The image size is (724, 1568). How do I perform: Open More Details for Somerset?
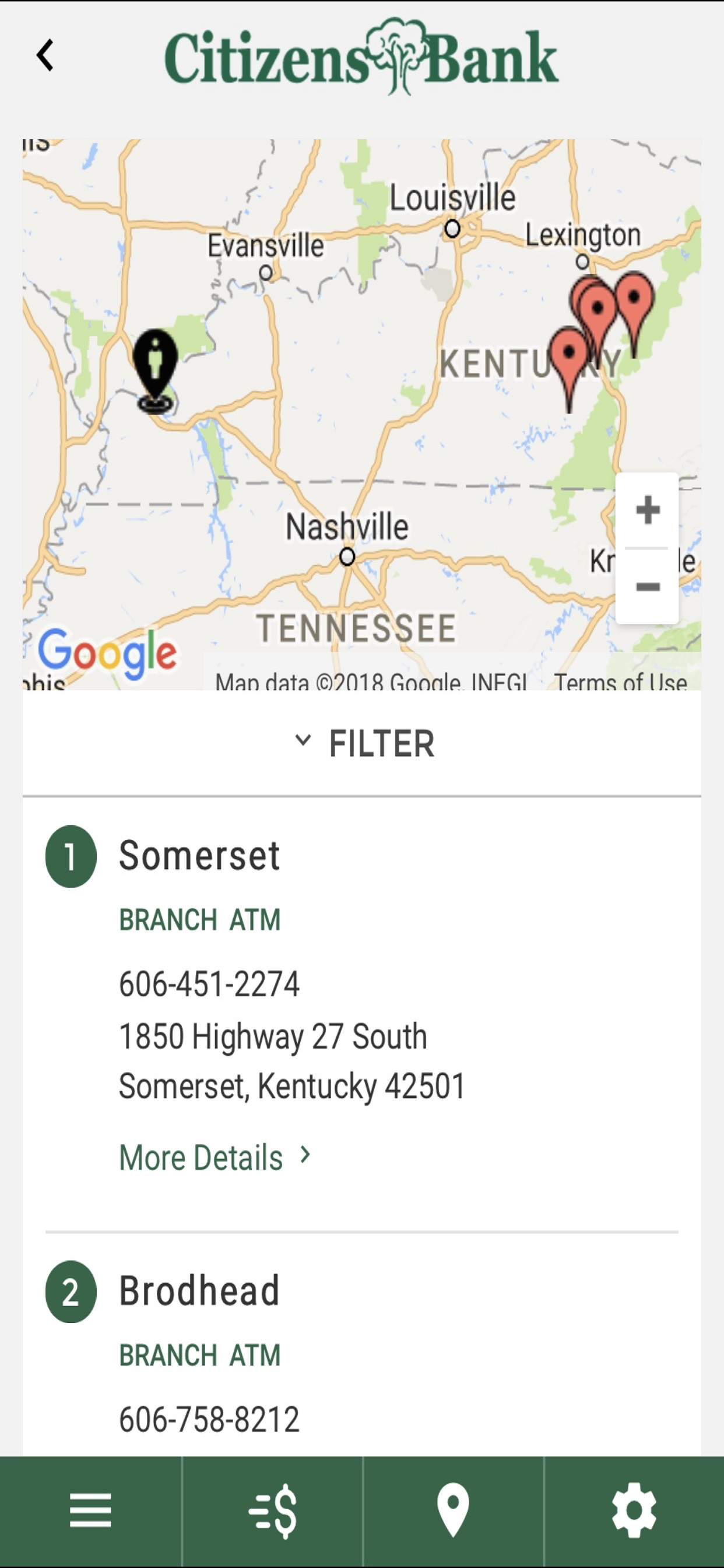[201, 1157]
